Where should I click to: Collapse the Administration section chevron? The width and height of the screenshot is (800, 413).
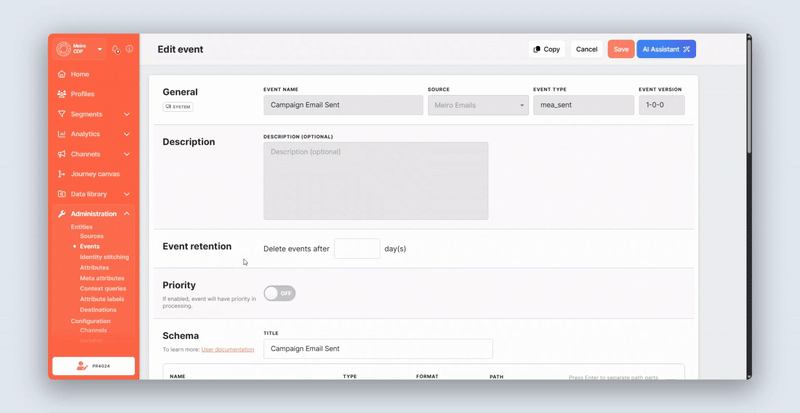[x=127, y=214]
